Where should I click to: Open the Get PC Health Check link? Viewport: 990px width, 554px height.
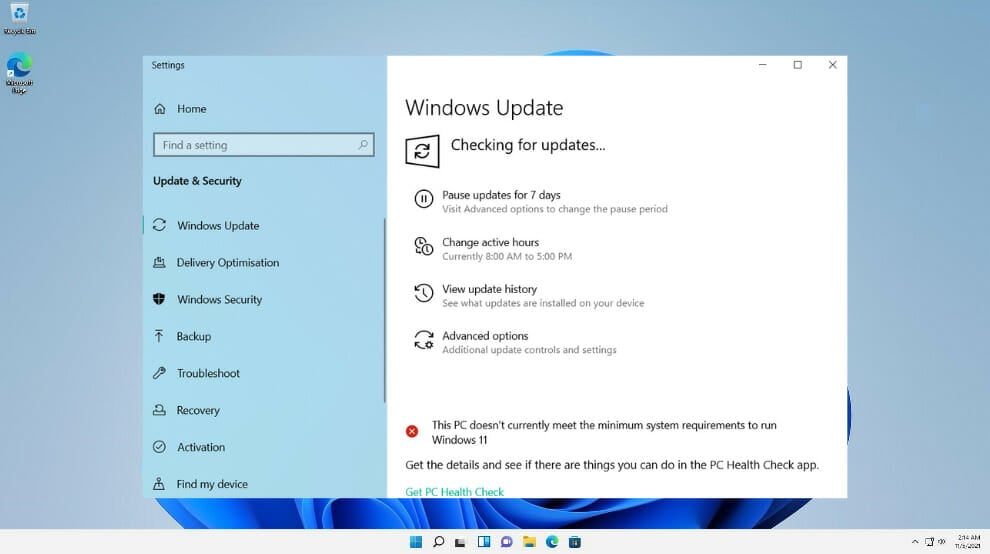tap(455, 491)
